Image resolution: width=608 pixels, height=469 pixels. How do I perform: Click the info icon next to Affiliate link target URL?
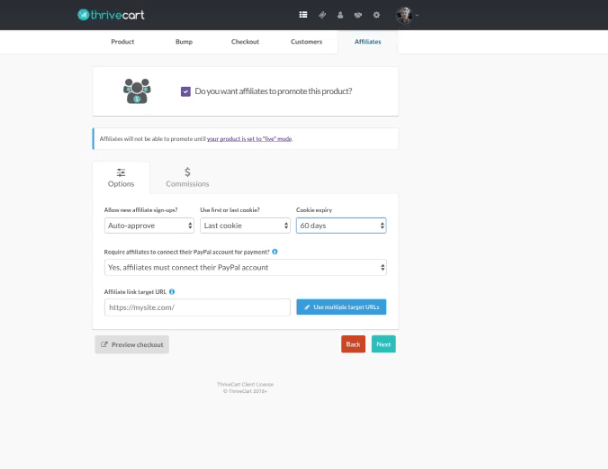coord(172,291)
